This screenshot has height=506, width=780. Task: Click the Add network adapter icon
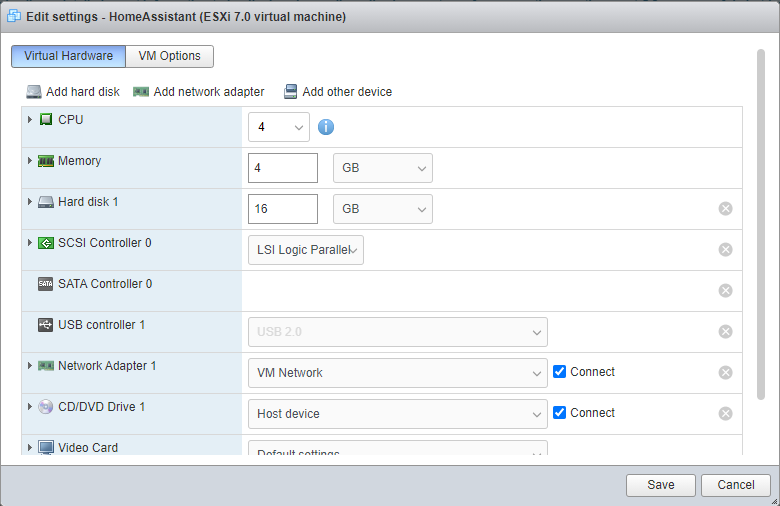pos(141,92)
